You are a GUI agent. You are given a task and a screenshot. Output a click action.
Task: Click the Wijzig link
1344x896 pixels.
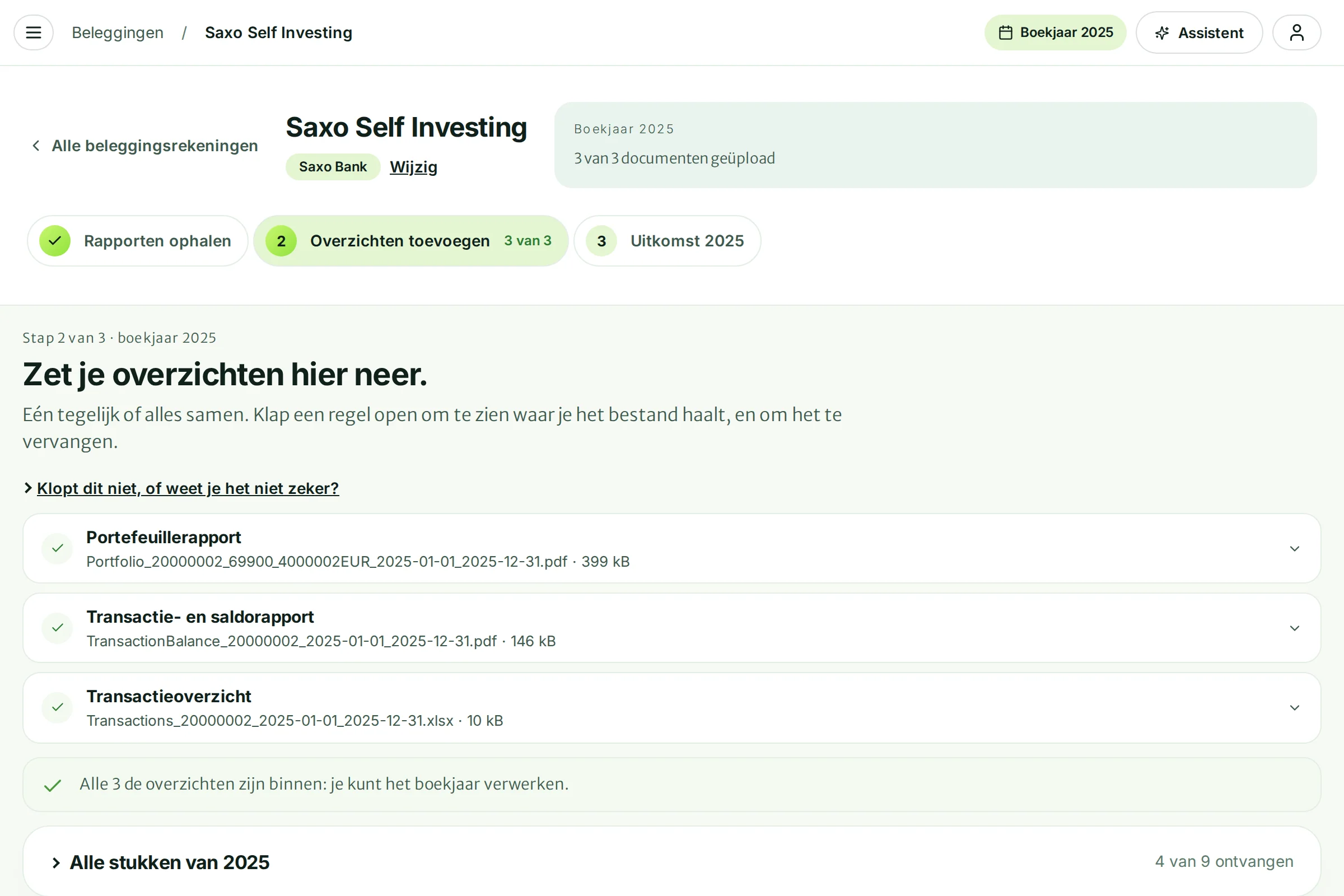[x=413, y=167]
